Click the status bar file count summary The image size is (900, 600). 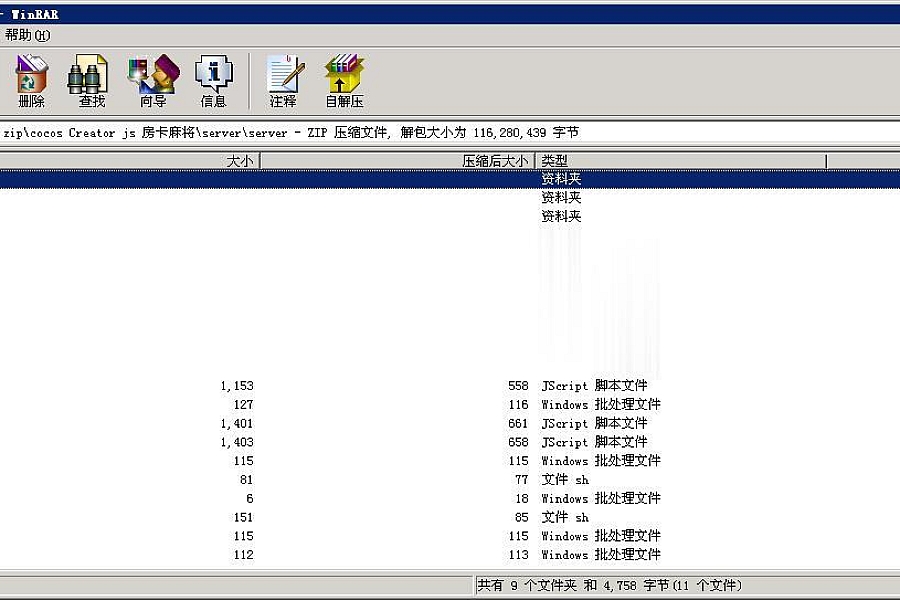click(610, 585)
